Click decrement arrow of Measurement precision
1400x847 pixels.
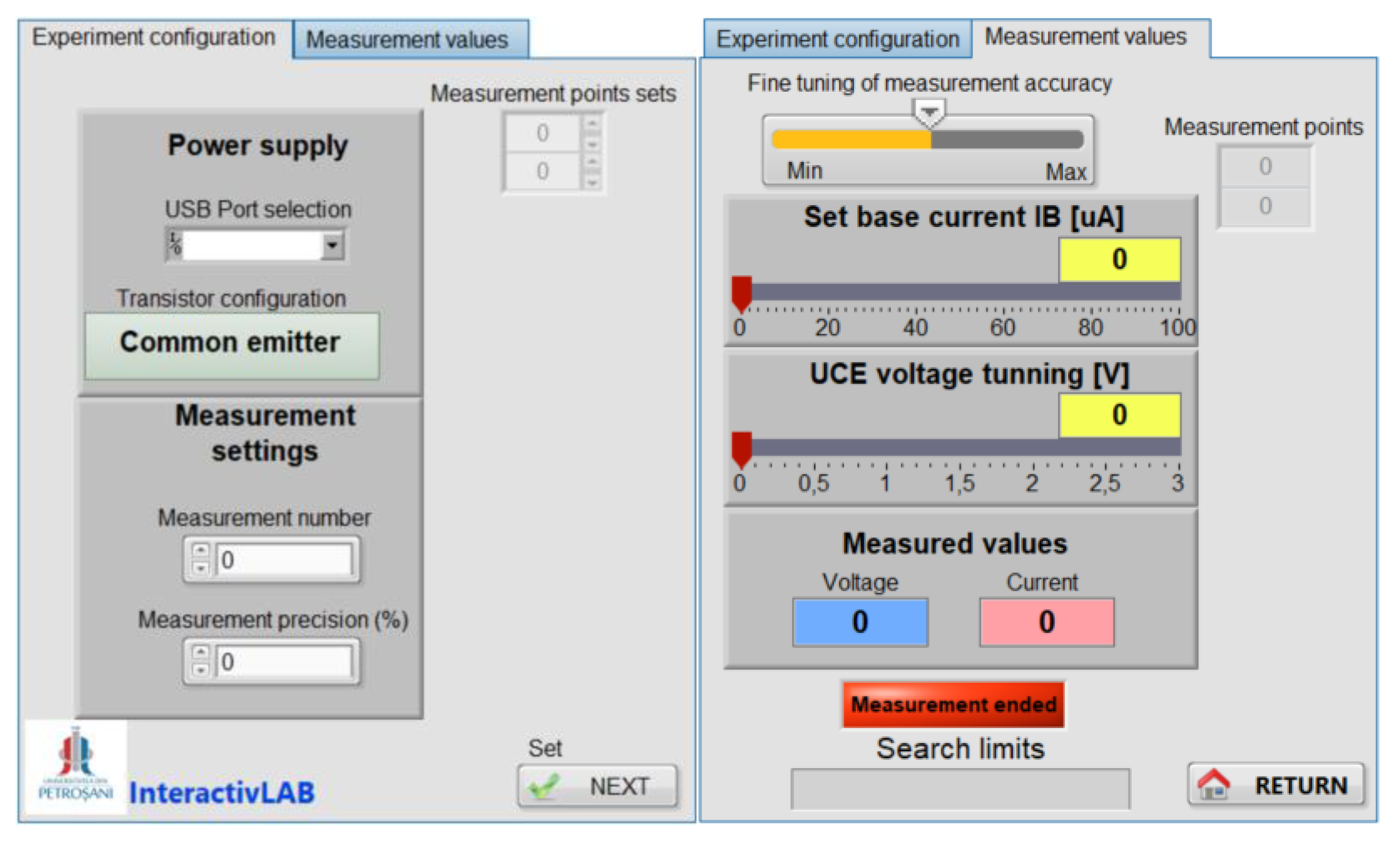point(200,670)
